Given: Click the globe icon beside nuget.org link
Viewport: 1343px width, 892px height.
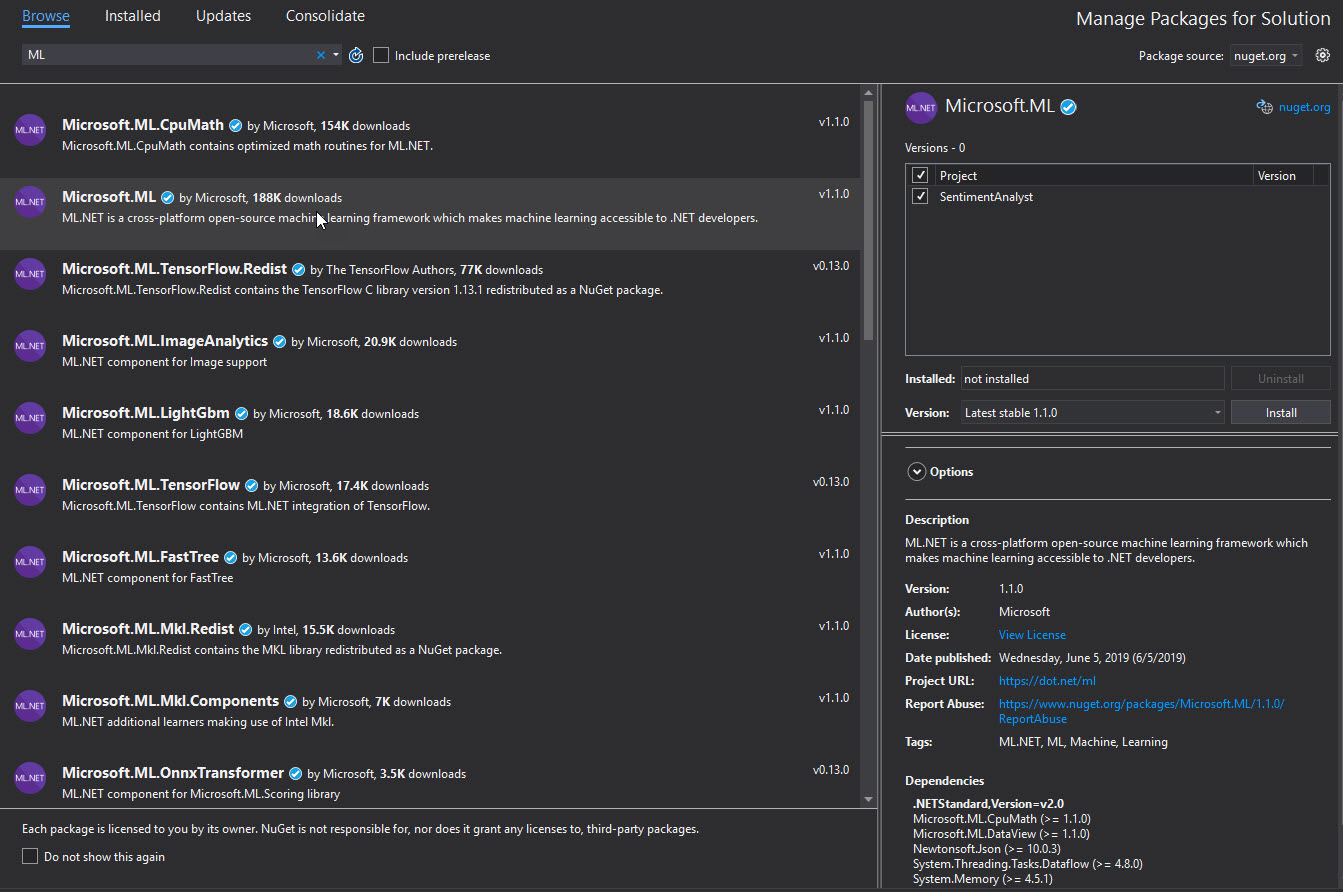Looking at the screenshot, I should 1264,107.
